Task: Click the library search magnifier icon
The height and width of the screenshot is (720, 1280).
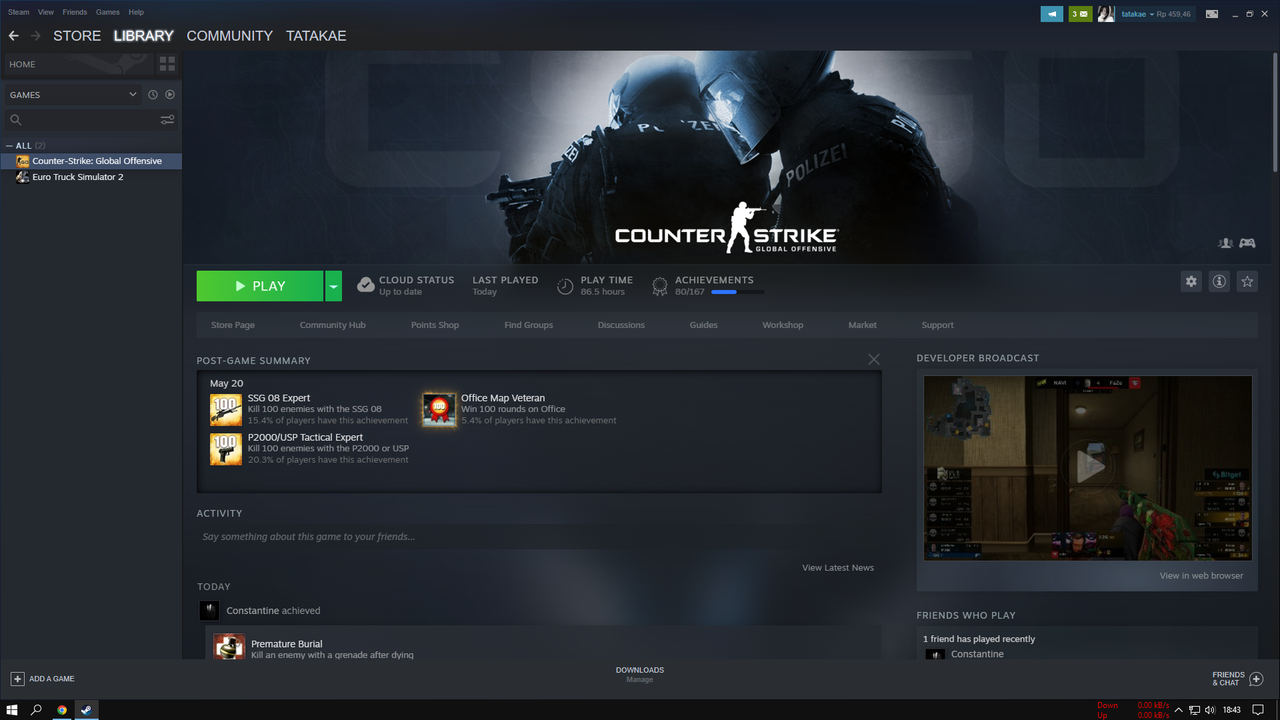Action: pos(16,120)
